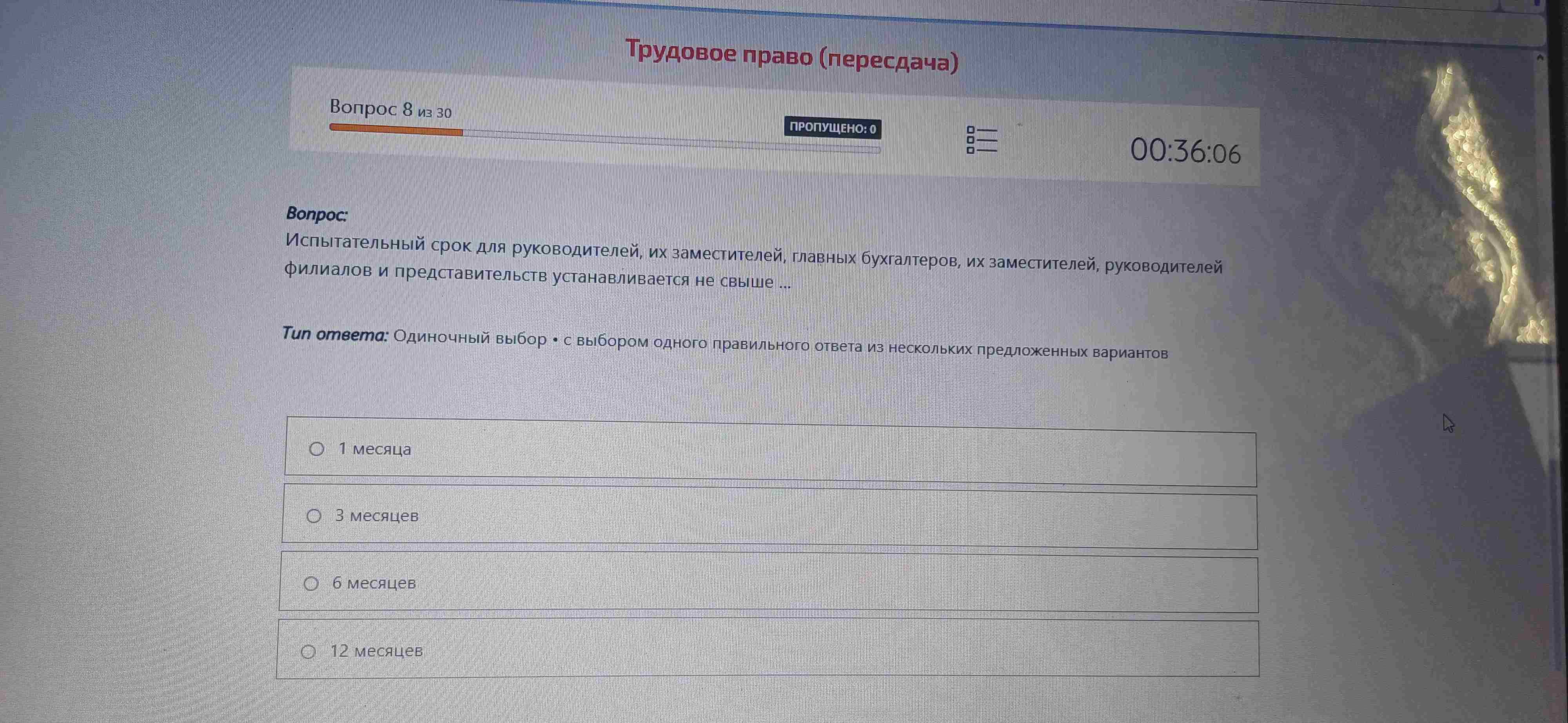Click the "Тип ответа" label

click(335, 334)
